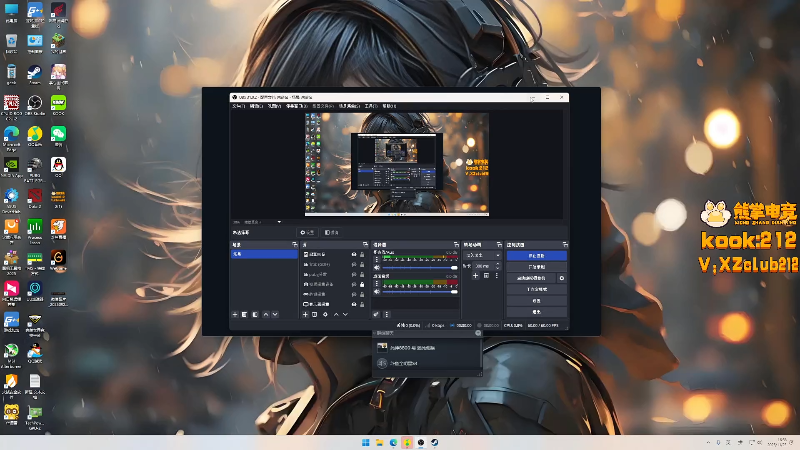800x450 pixels.
Task: Move the selected scene up
Action: (266, 315)
